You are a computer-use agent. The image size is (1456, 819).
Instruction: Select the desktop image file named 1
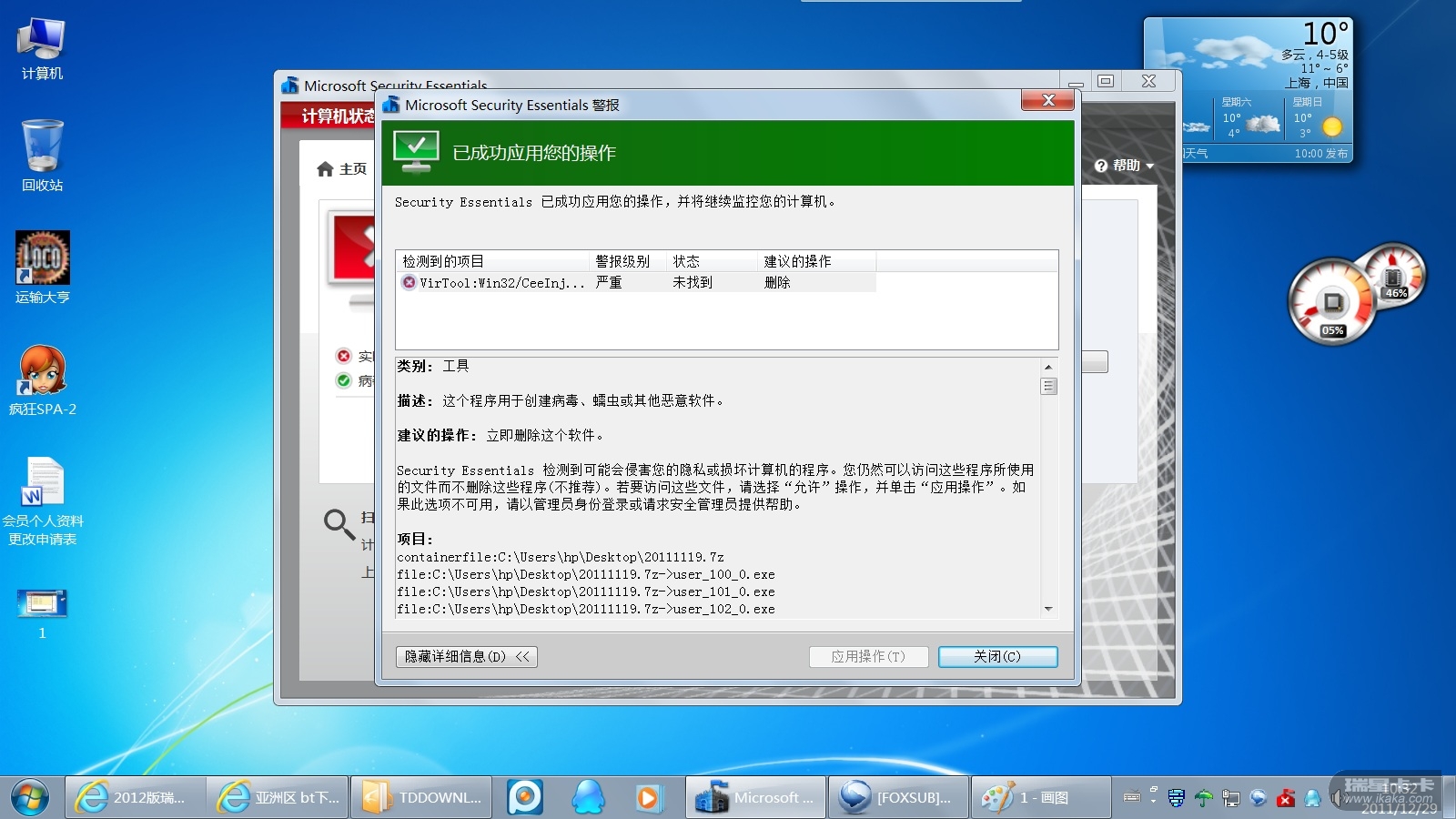(x=42, y=613)
